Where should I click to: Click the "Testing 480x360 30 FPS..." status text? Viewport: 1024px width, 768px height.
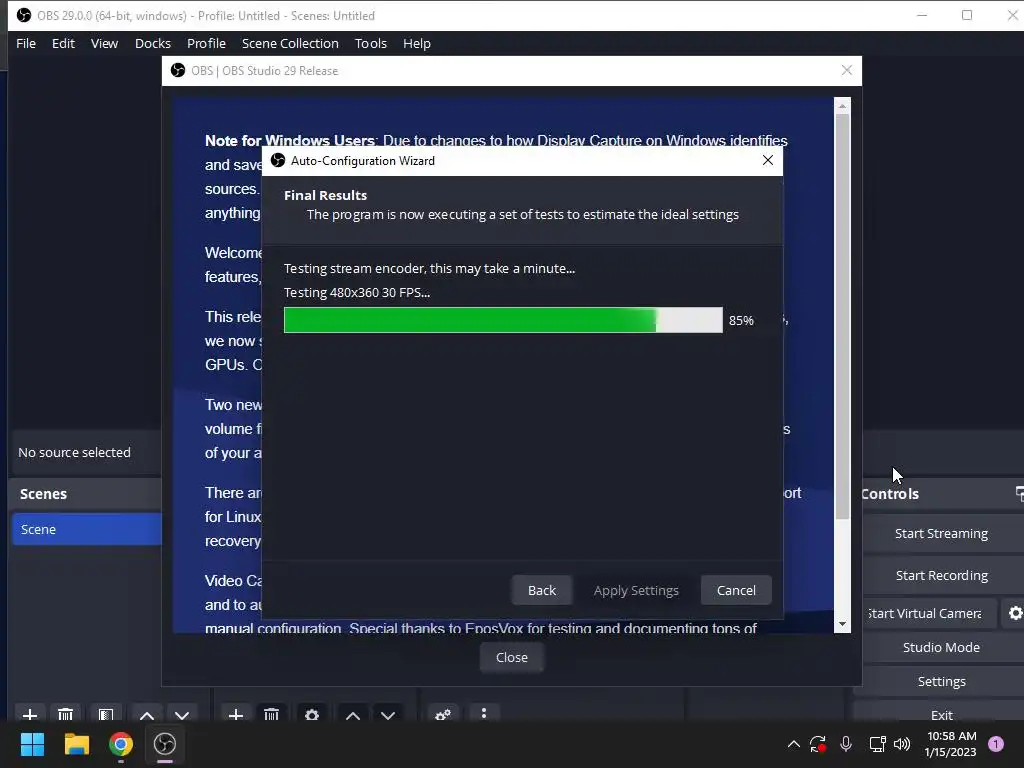click(357, 292)
